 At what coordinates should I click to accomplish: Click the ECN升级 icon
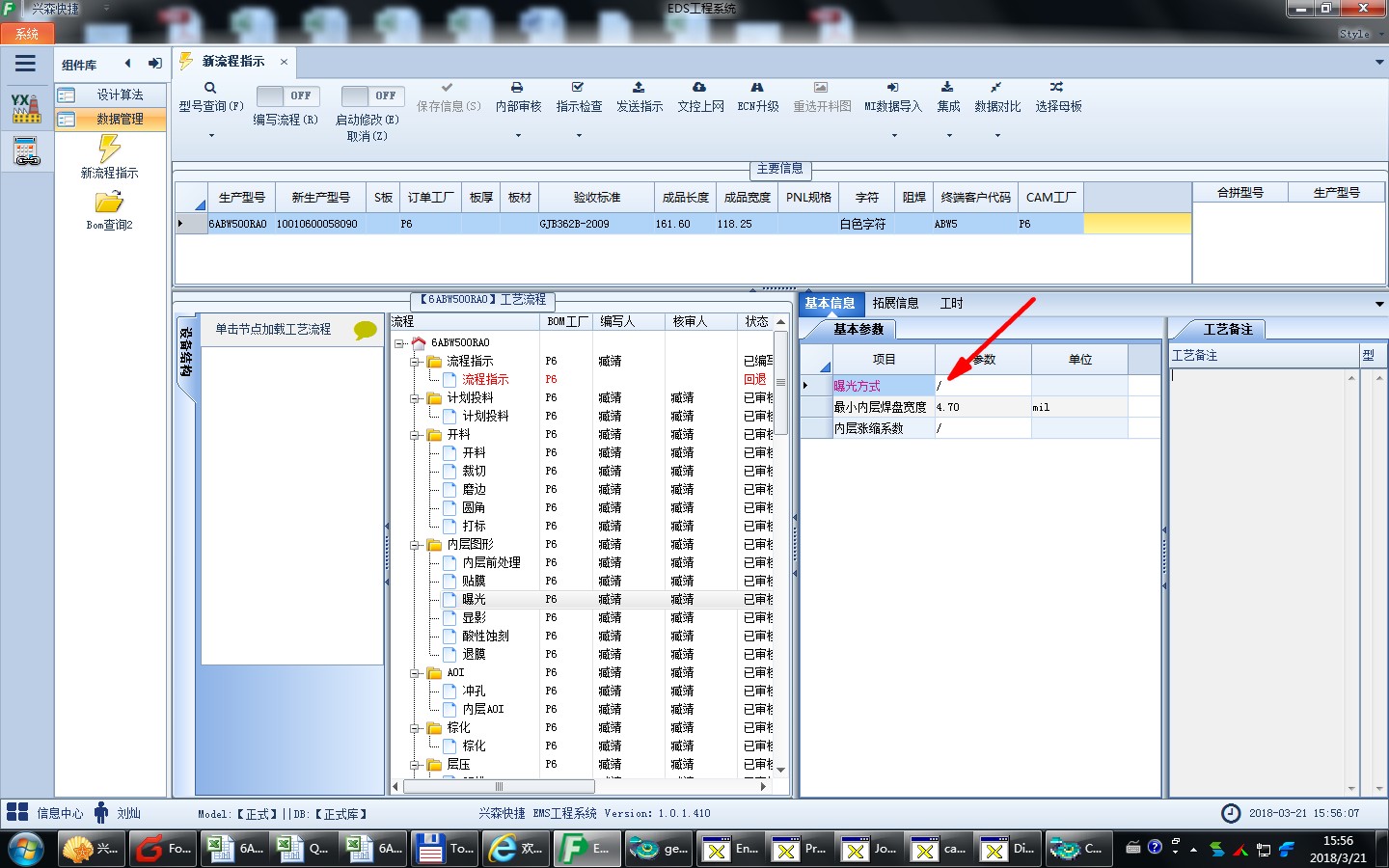pyautogui.click(x=757, y=87)
